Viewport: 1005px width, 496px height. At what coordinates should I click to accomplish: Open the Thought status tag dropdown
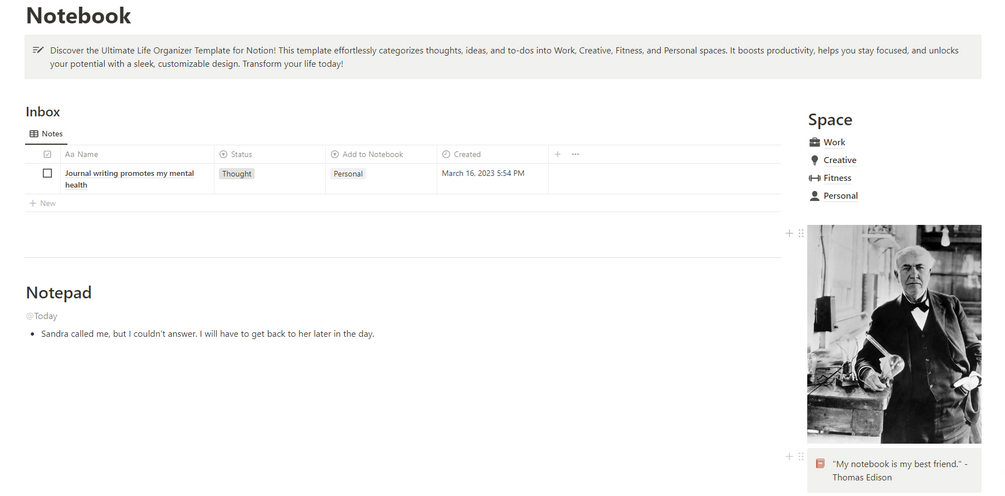click(x=237, y=174)
